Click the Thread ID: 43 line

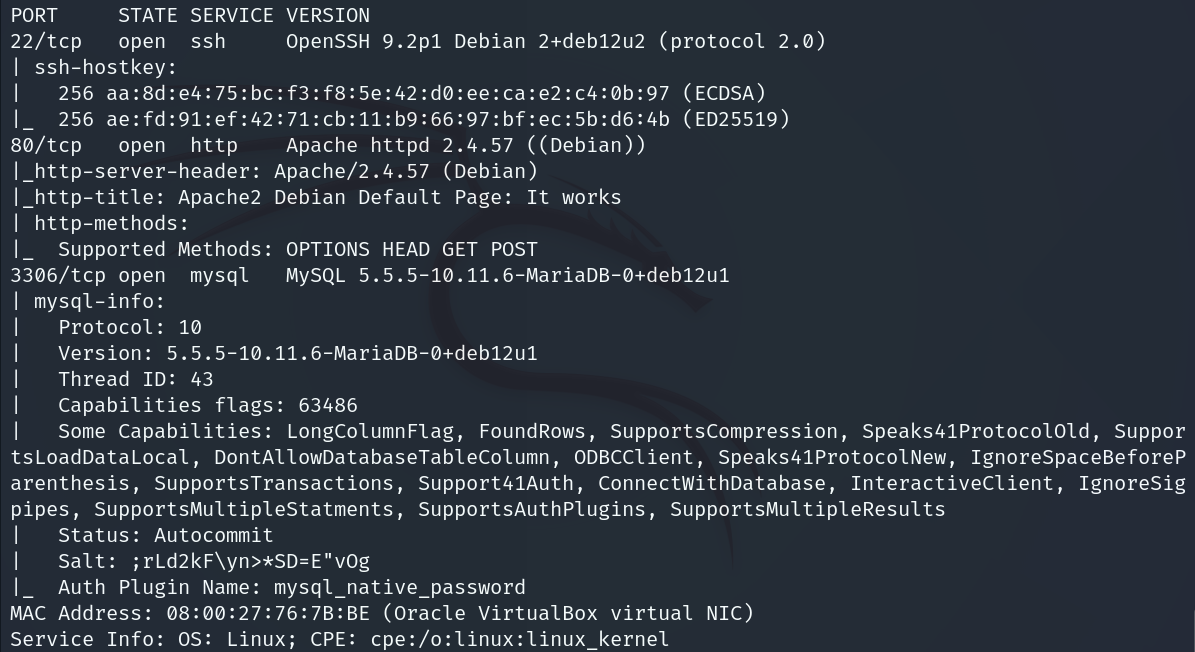pos(135,380)
